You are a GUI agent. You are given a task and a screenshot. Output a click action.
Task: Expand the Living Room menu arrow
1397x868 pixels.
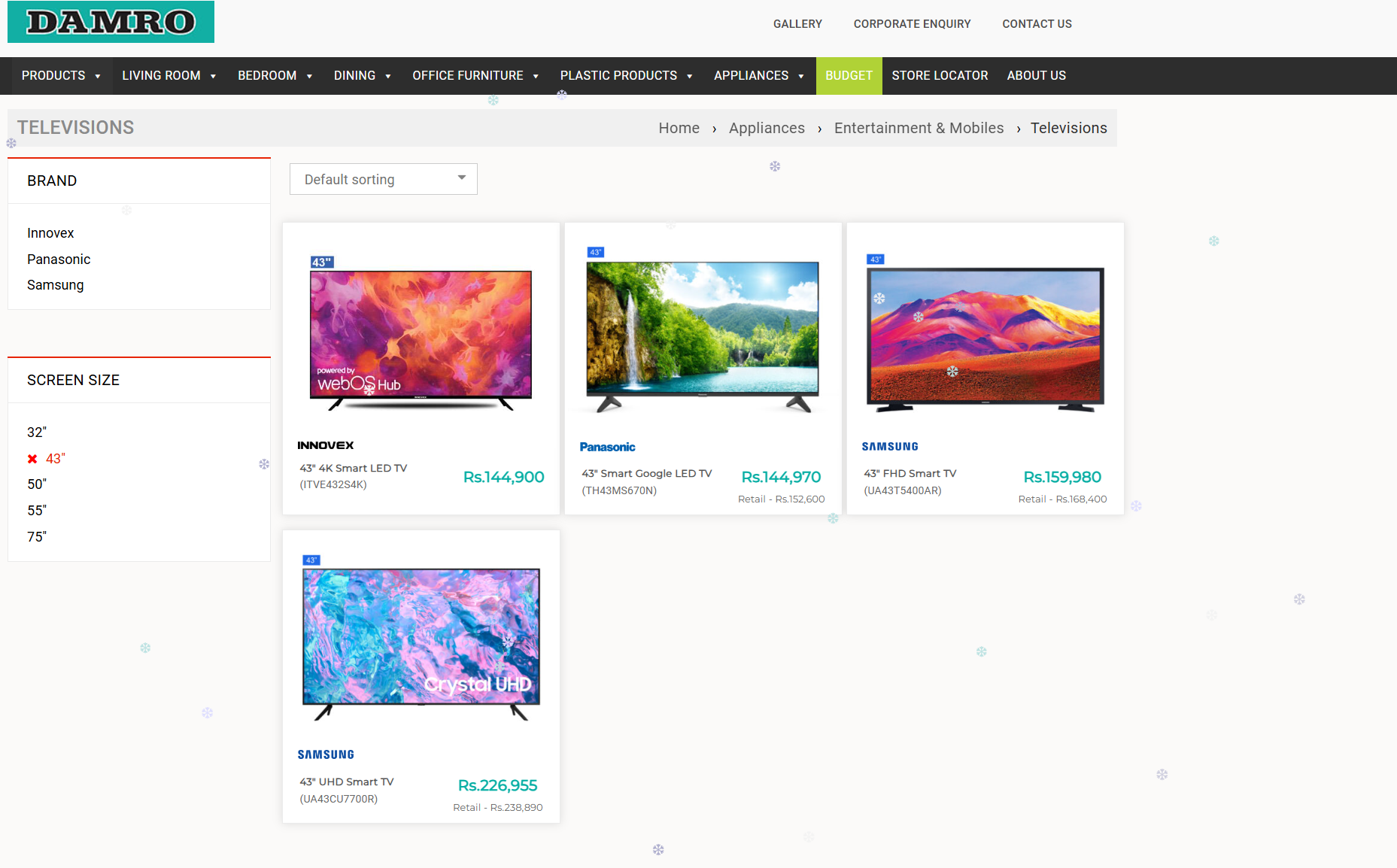(x=214, y=76)
